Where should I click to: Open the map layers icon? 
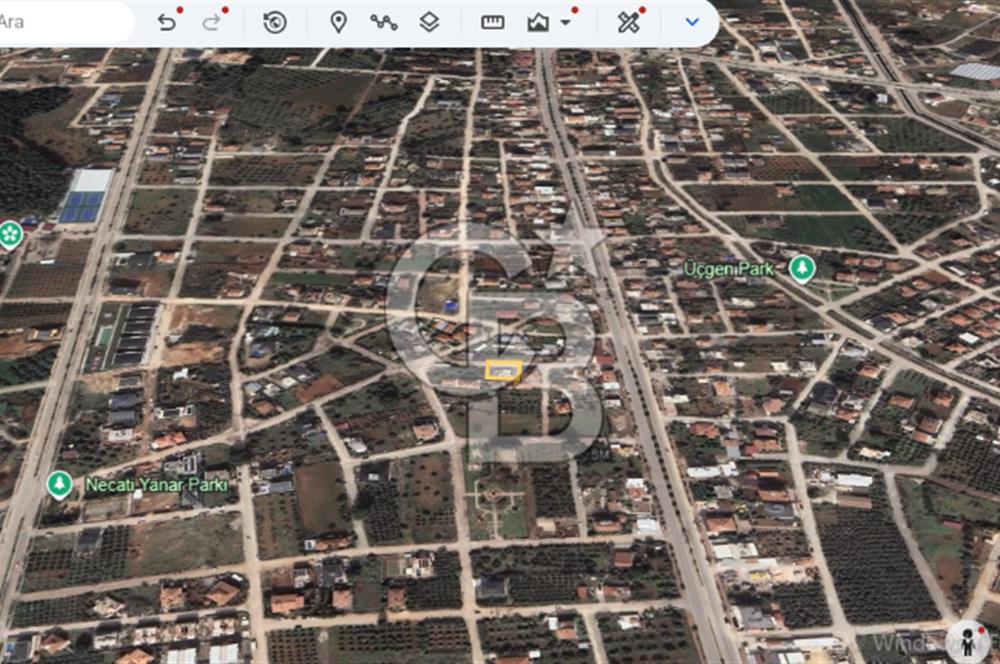pos(429,22)
